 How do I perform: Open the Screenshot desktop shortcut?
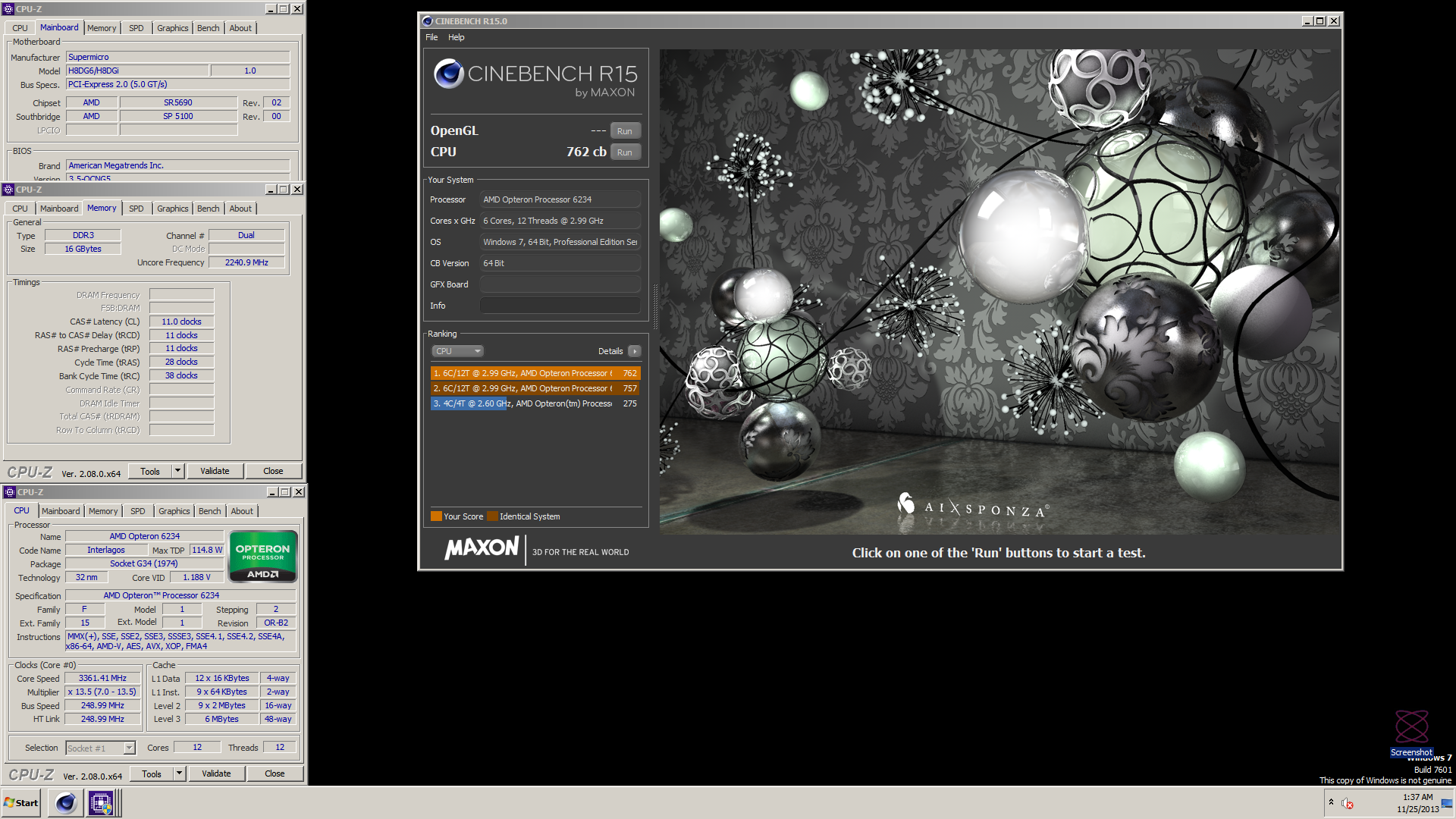tap(1411, 733)
